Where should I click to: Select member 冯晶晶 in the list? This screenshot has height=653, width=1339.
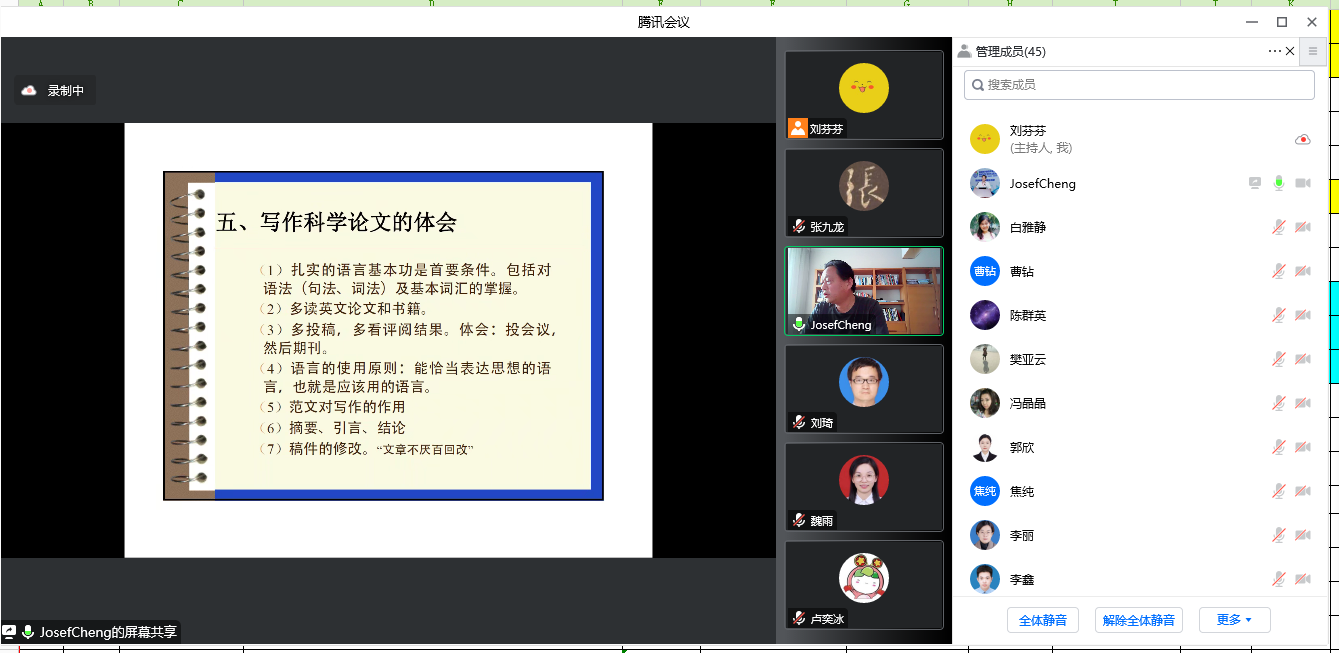(x=1027, y=403)
